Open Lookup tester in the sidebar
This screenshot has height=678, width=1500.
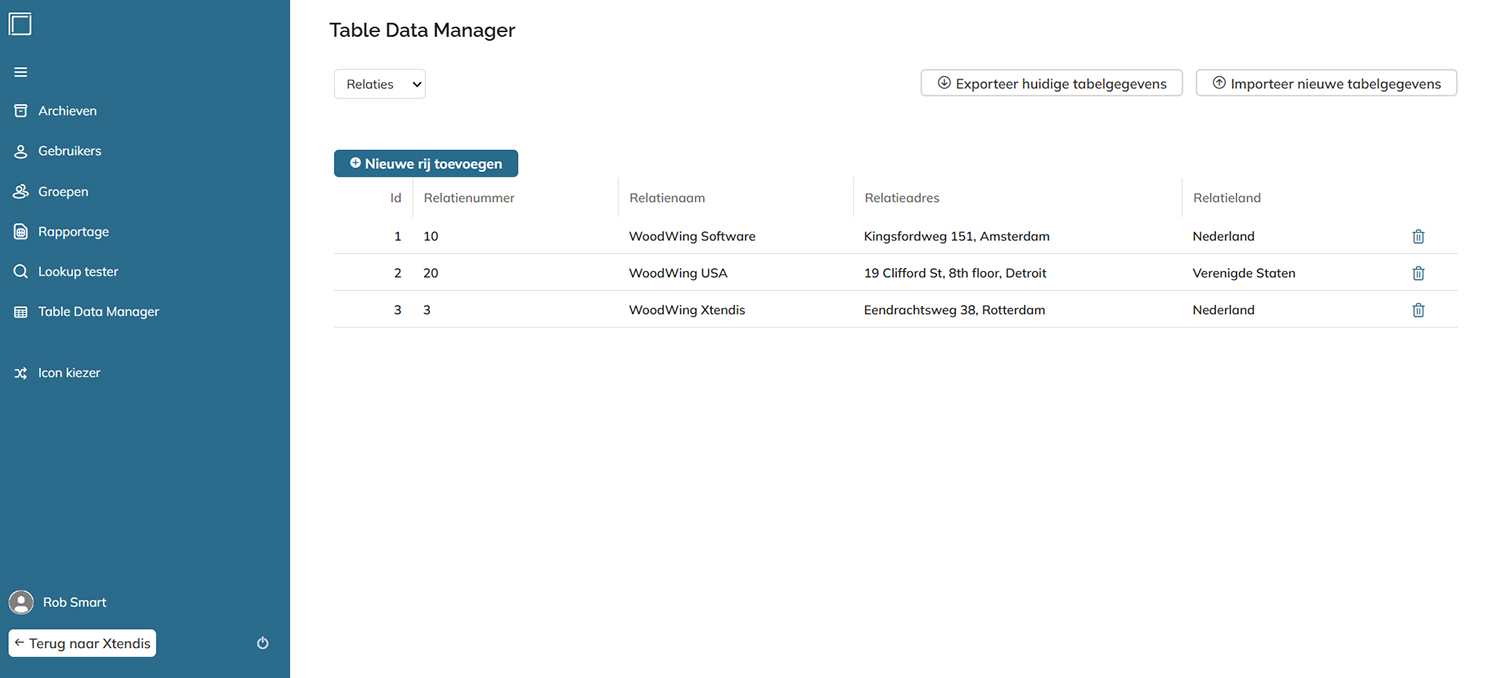(78, 271)
